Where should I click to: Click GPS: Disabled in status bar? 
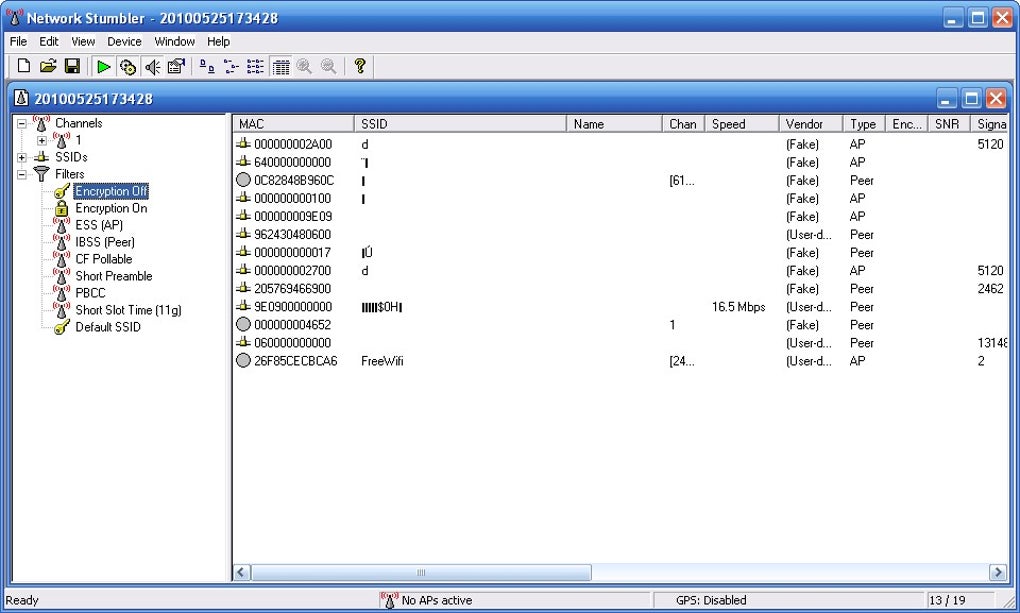coord(711,600)
